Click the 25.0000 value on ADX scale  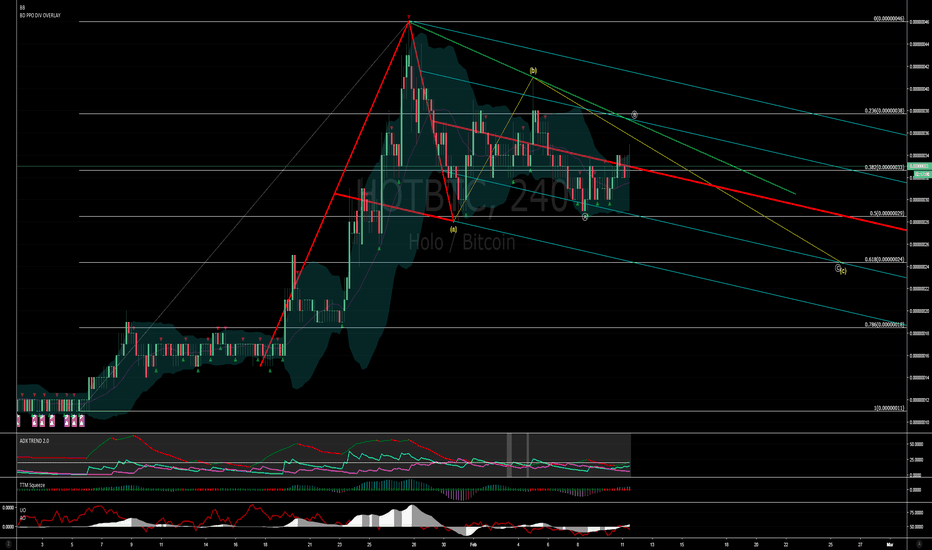[x=917, y=460]
